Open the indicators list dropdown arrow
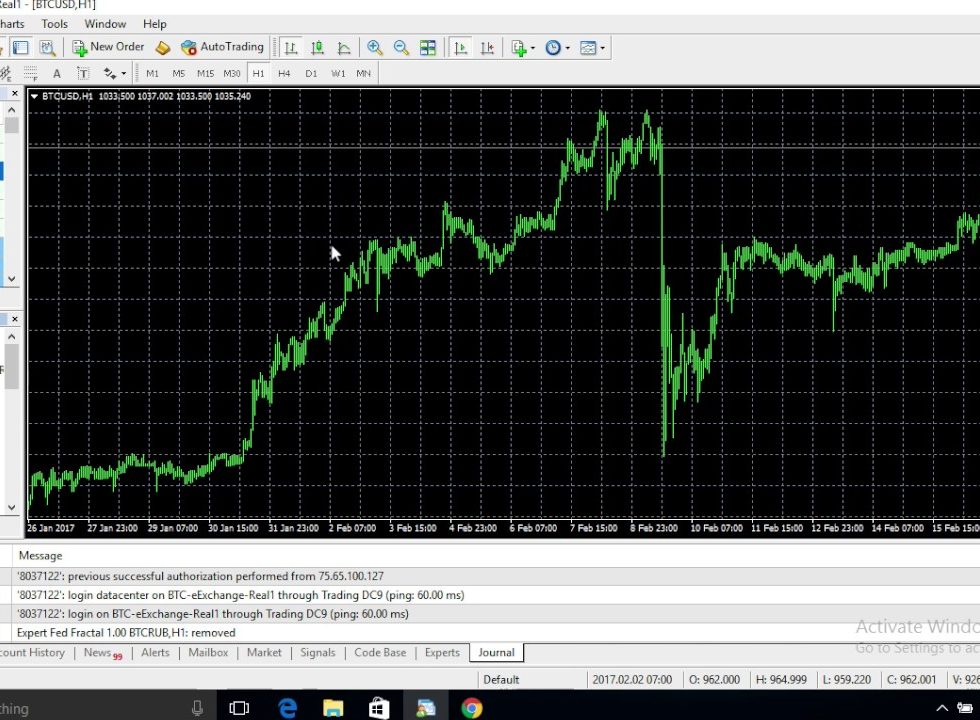This screenshot has height=720, width=980. click(x=532, y=48)
